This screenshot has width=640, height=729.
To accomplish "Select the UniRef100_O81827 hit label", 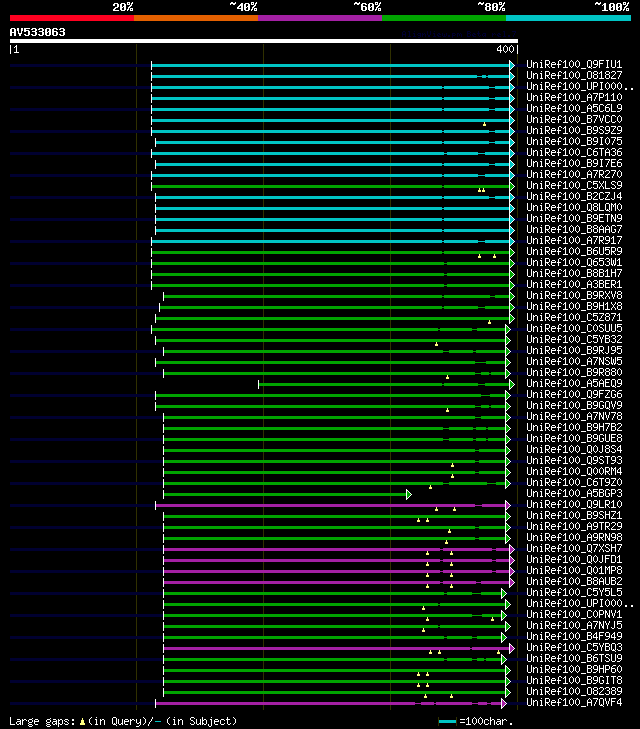I will 574,75.
